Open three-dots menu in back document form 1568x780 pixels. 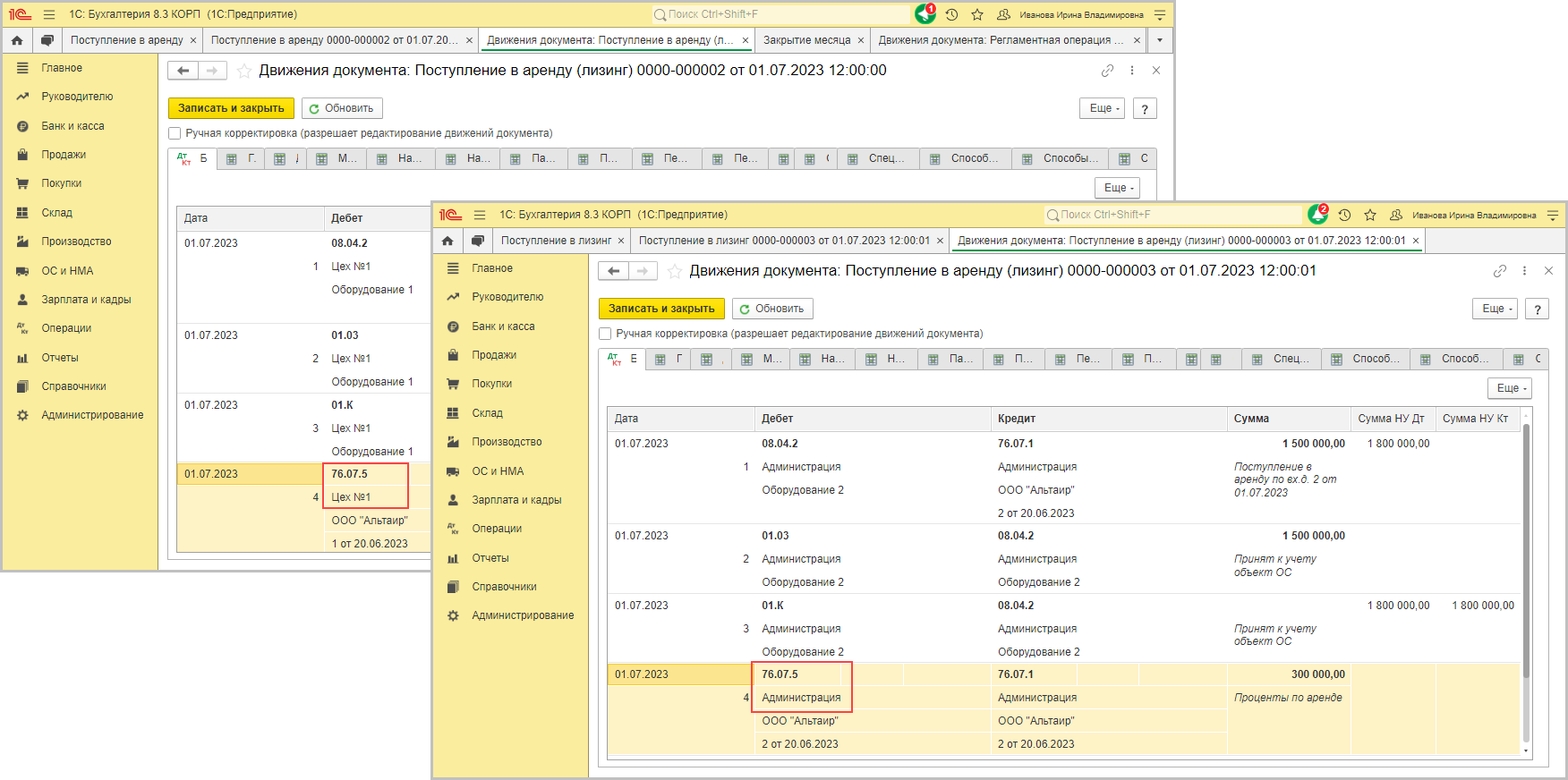click(1132, 71)
